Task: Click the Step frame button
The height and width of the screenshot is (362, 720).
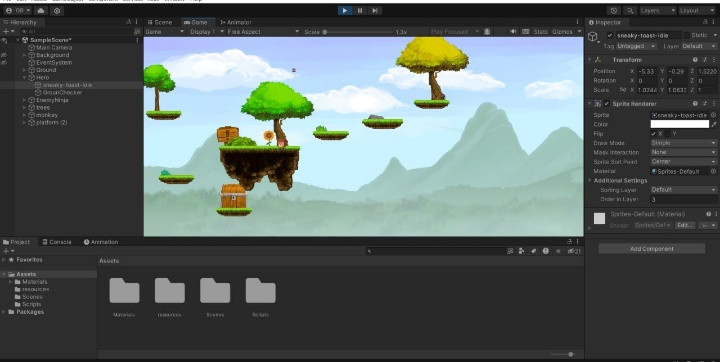Action: point(375,10)
